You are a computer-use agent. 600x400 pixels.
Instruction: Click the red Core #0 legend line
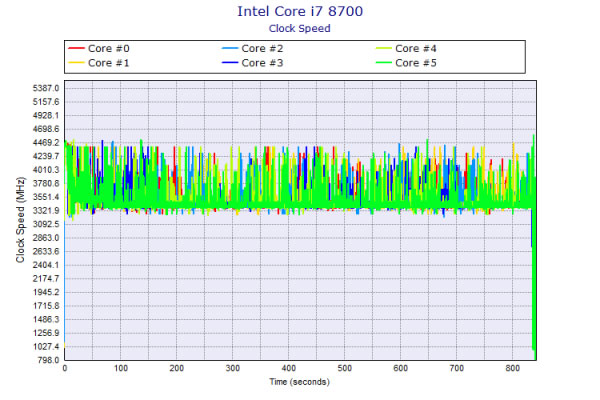point(76,48)
